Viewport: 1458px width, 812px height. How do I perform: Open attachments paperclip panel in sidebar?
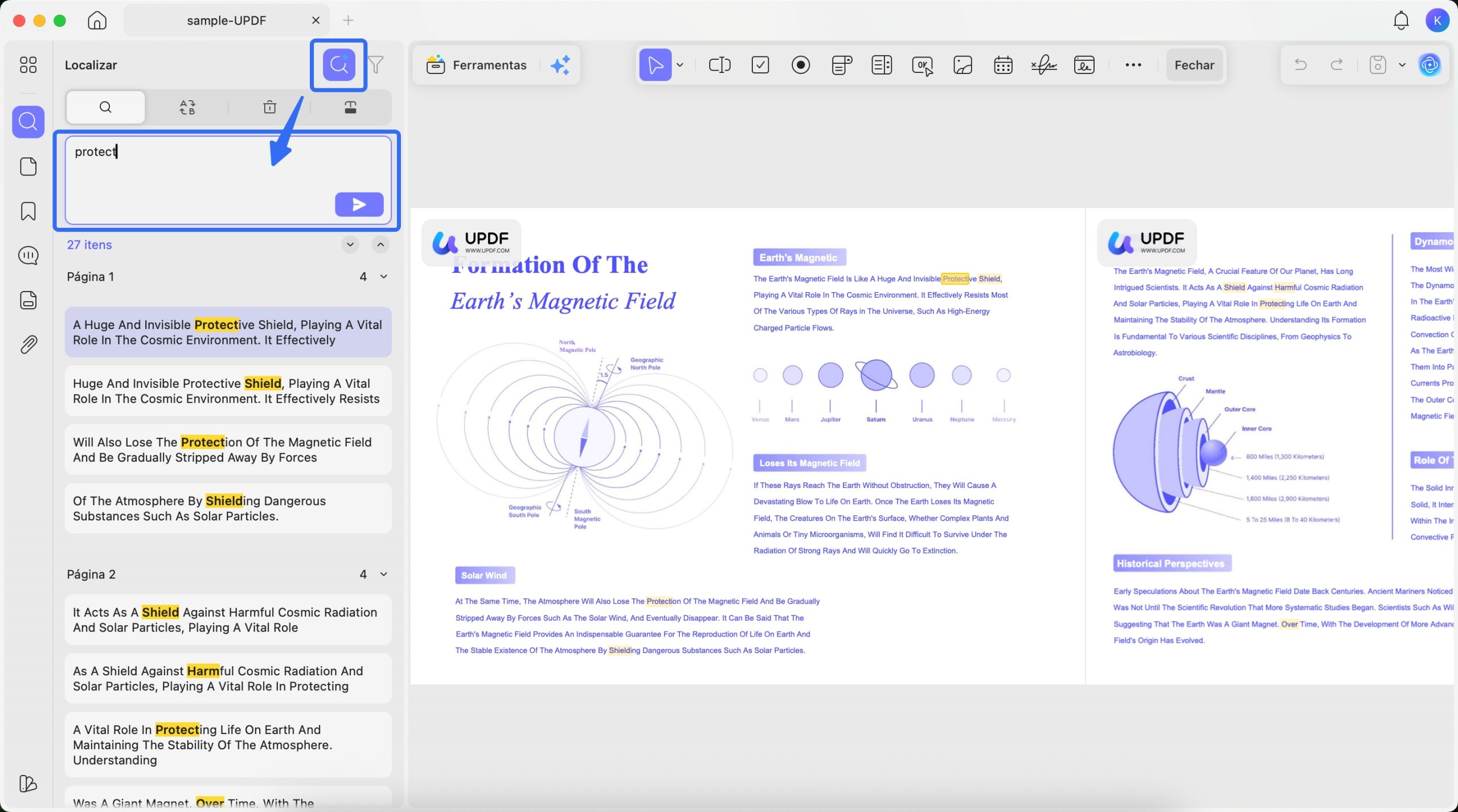coord(28,345)
